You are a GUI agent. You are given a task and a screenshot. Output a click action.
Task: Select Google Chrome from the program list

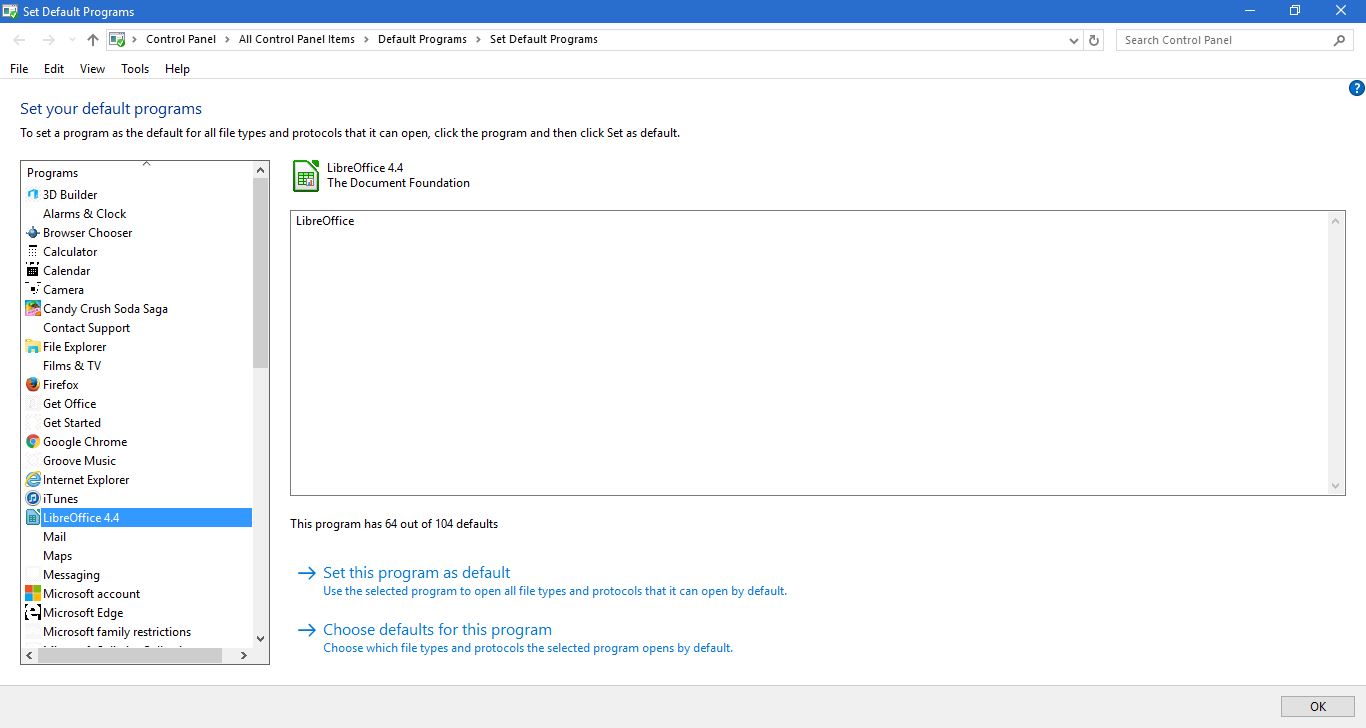coord(85,441)
